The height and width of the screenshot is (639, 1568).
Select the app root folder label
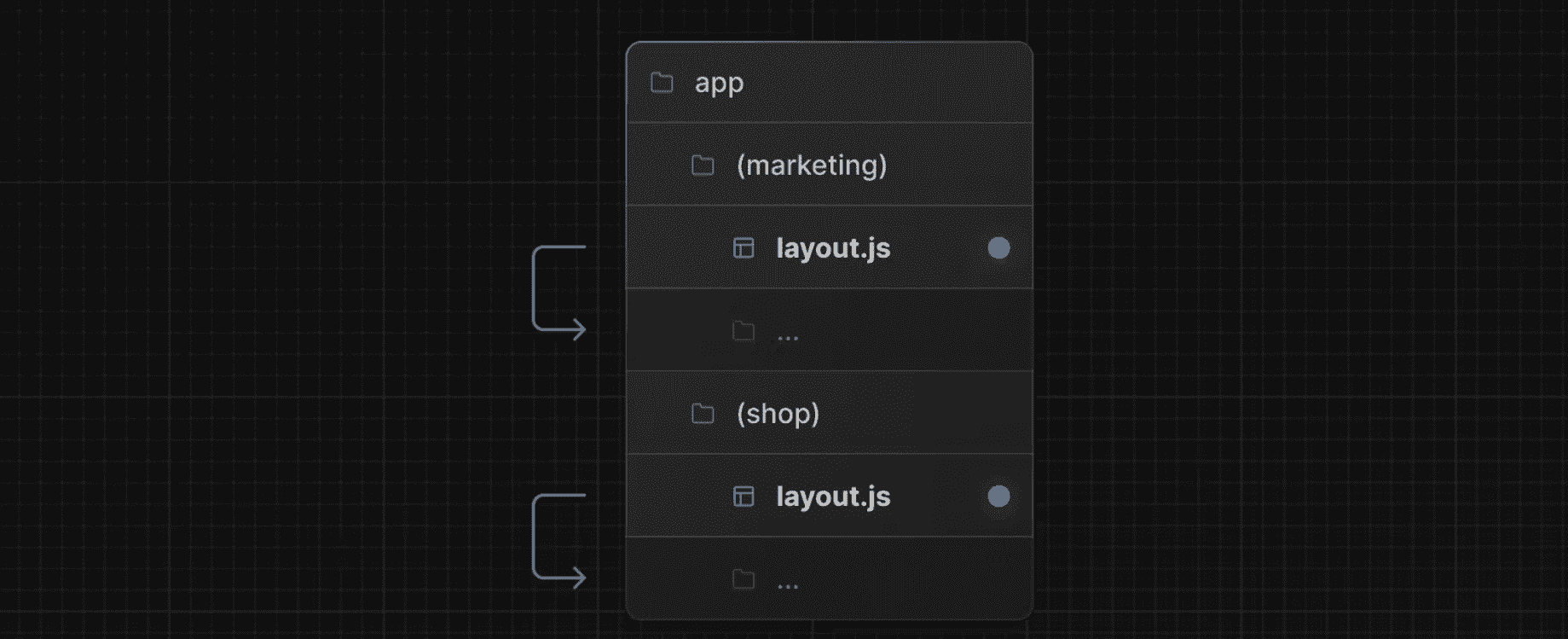pos(719,83)
